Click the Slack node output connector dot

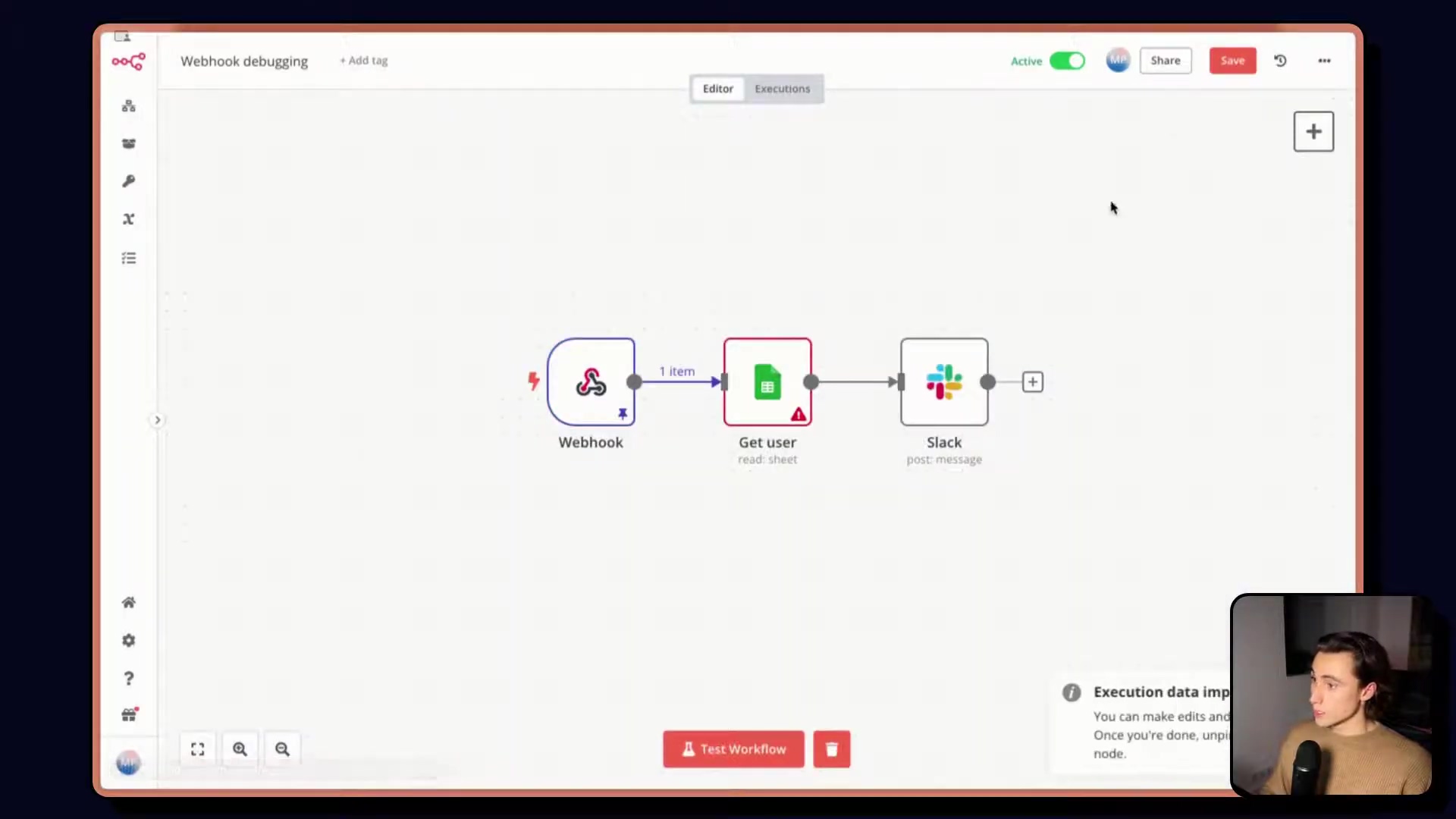987,382
